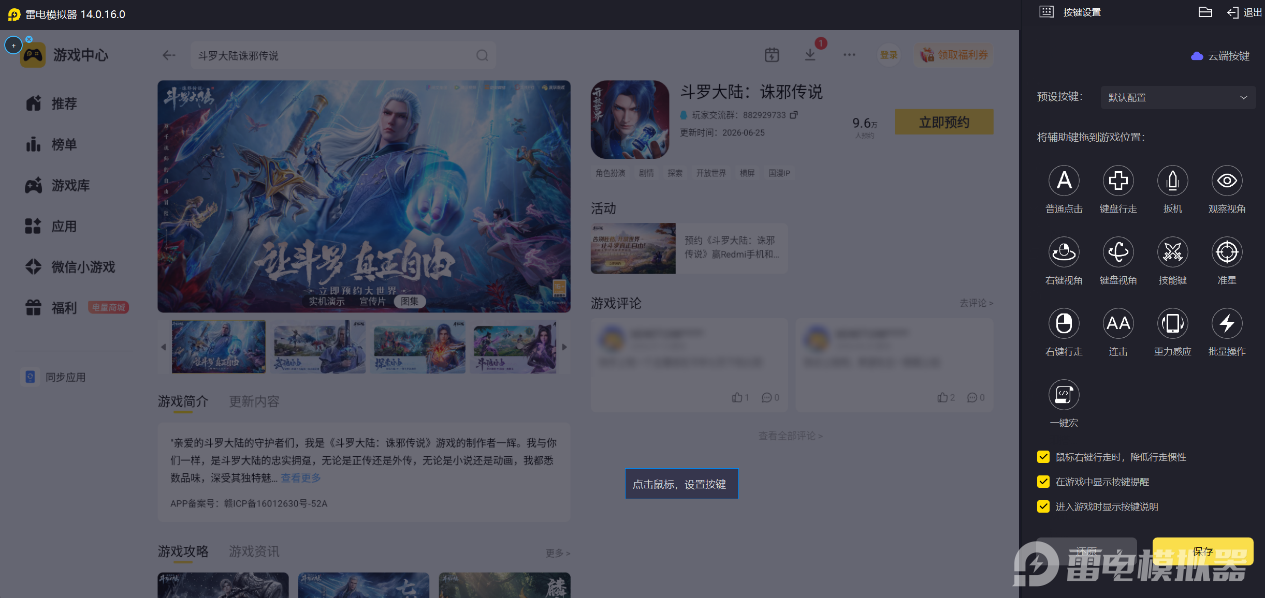Select the 观察视角 eye view icon
Viewport: 1265px width, 598px height.
coord(1227,181)
